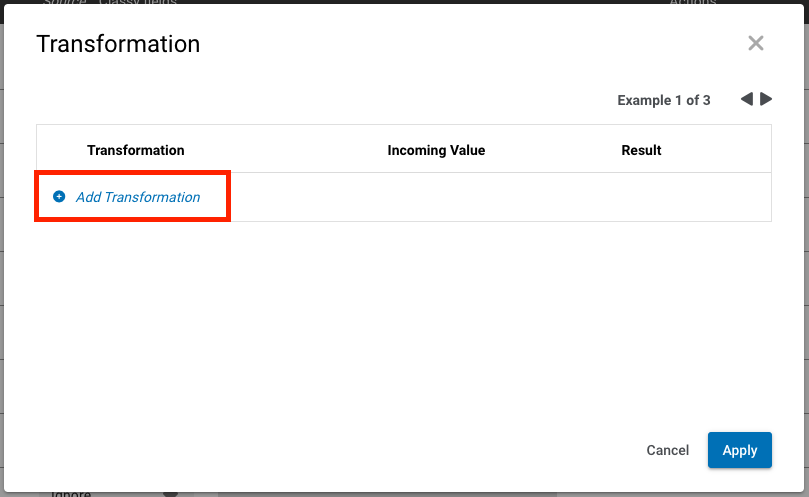Viewport: 809px width, 497px height.
Task: Select the Incoming Value column header
Action: [x=436, y=150]
